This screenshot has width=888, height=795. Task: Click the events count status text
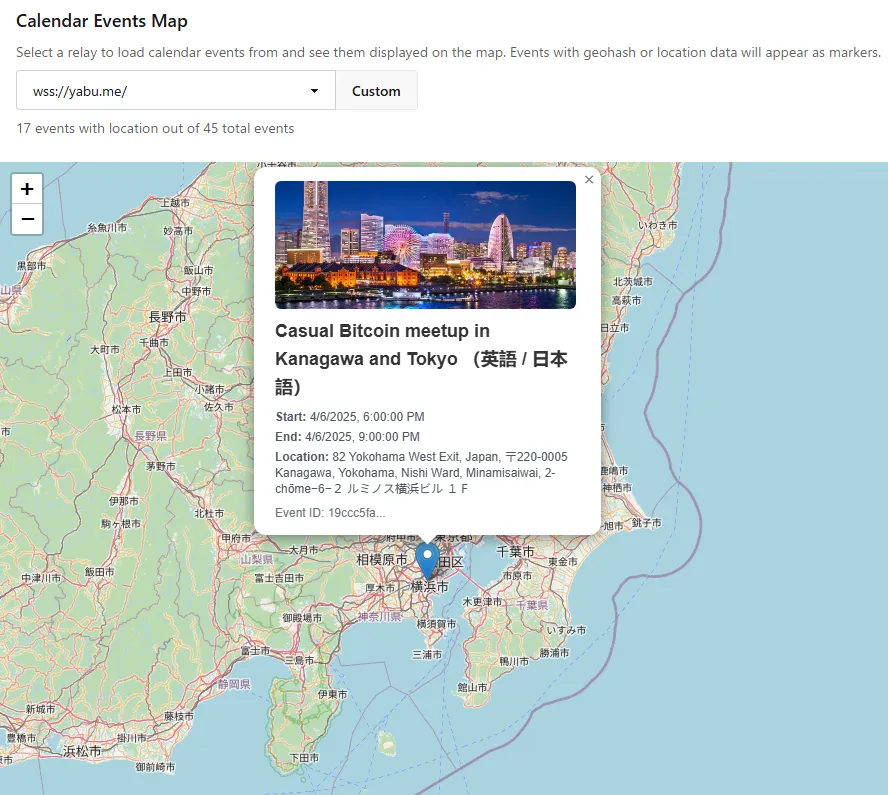[155, 129]
